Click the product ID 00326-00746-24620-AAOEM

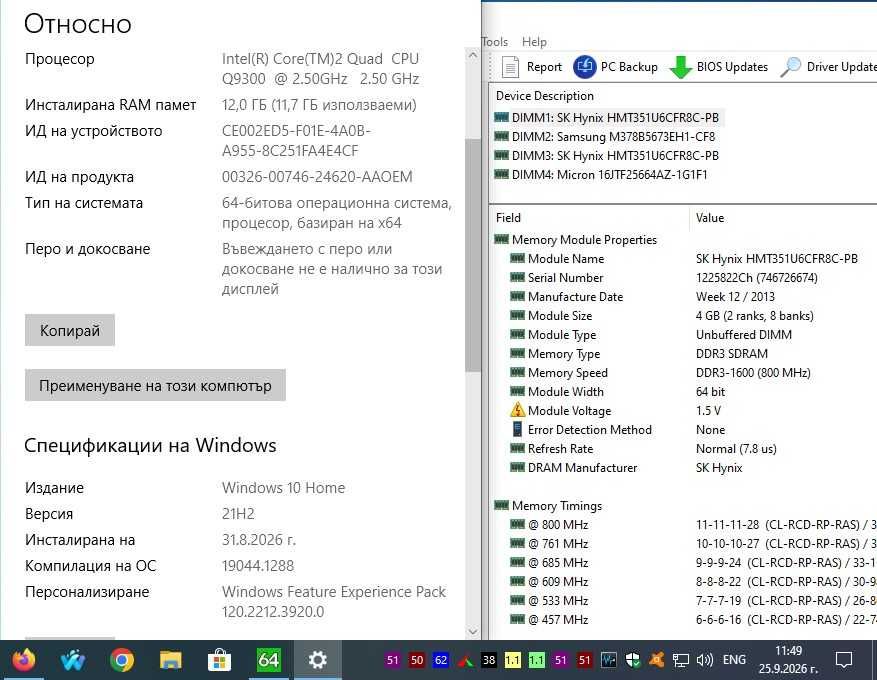tap(317, 177)
